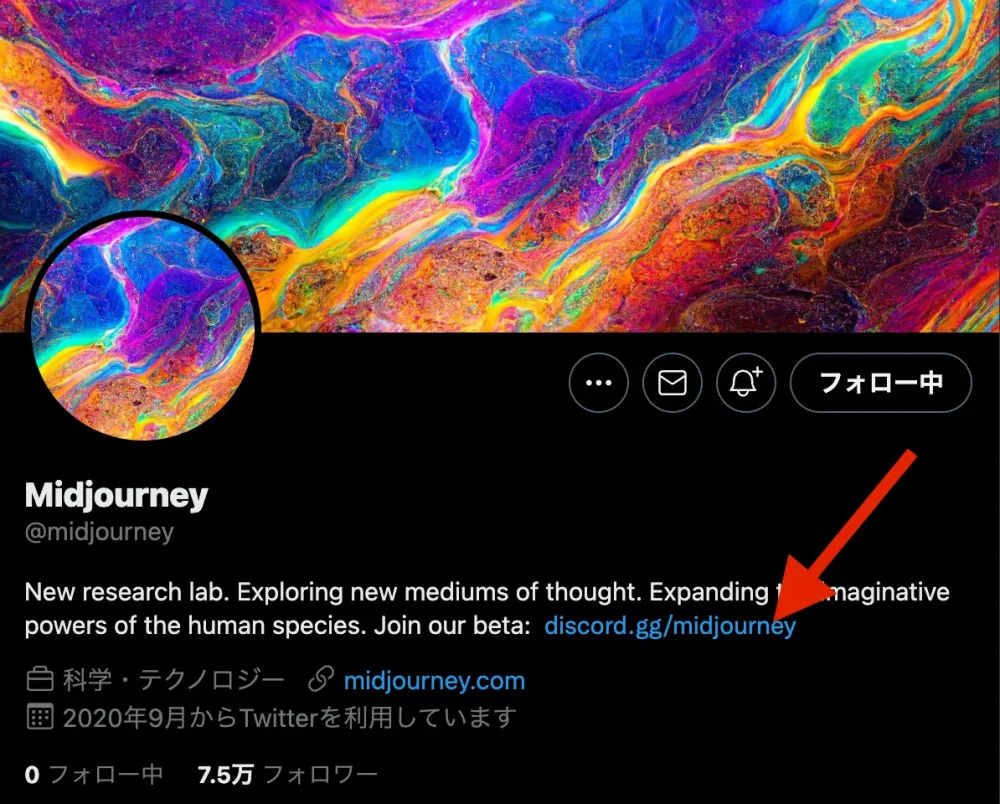
Task: Click the Midjourney display name
Action: [x=117, y=495]
